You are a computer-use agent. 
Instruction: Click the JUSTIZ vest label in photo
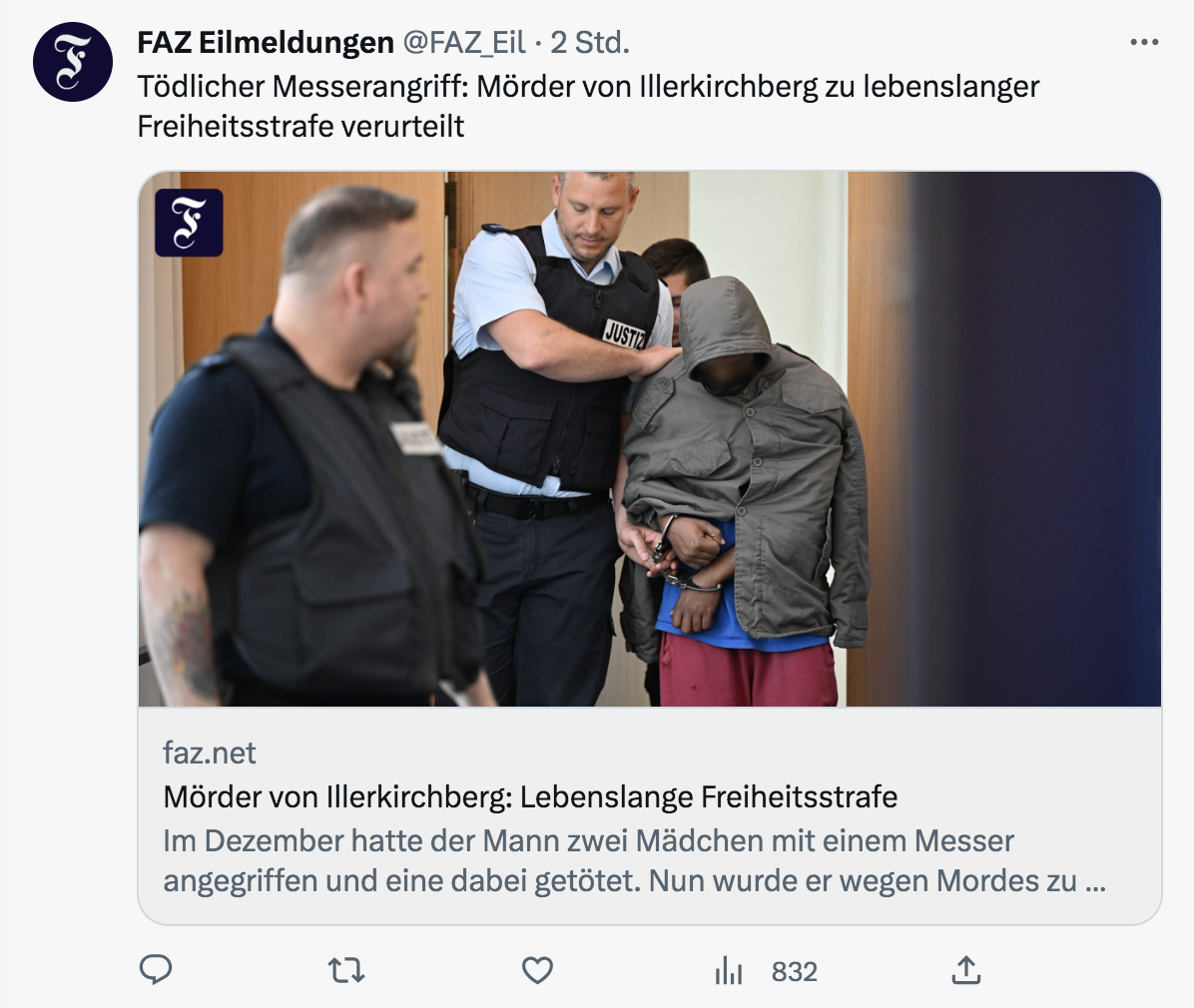pyautogui.click(x=624, y=333)
